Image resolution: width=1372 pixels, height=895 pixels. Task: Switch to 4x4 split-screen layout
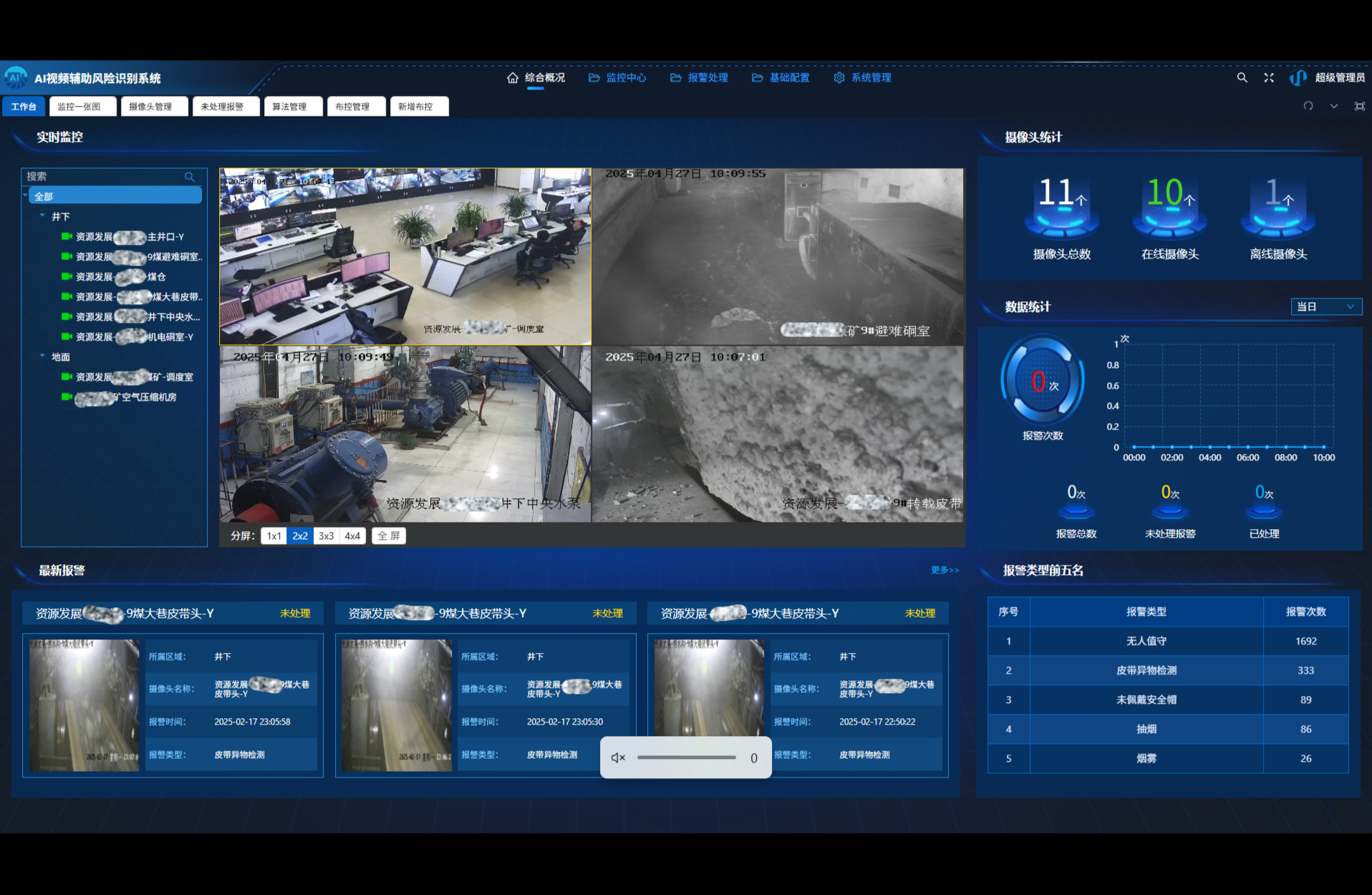pyautogui.click(x=352, y=536)
